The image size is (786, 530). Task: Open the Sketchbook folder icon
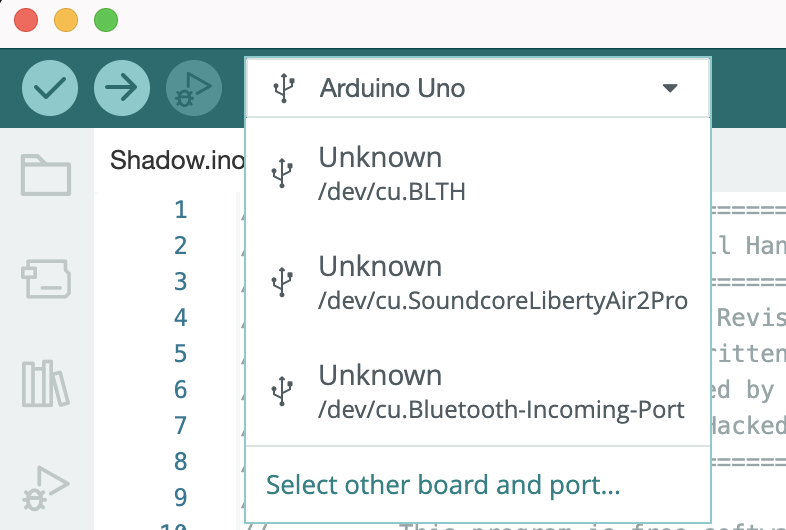(x=46, y=175)
